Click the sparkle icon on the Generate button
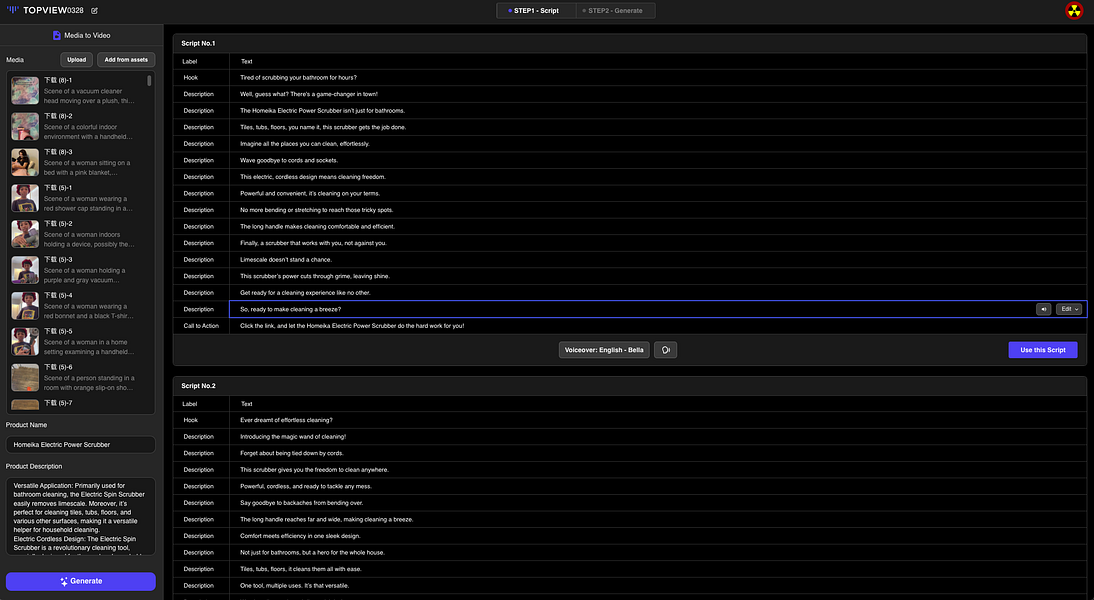This screenshot has height=600, width=1094. (x=63, y=580)
